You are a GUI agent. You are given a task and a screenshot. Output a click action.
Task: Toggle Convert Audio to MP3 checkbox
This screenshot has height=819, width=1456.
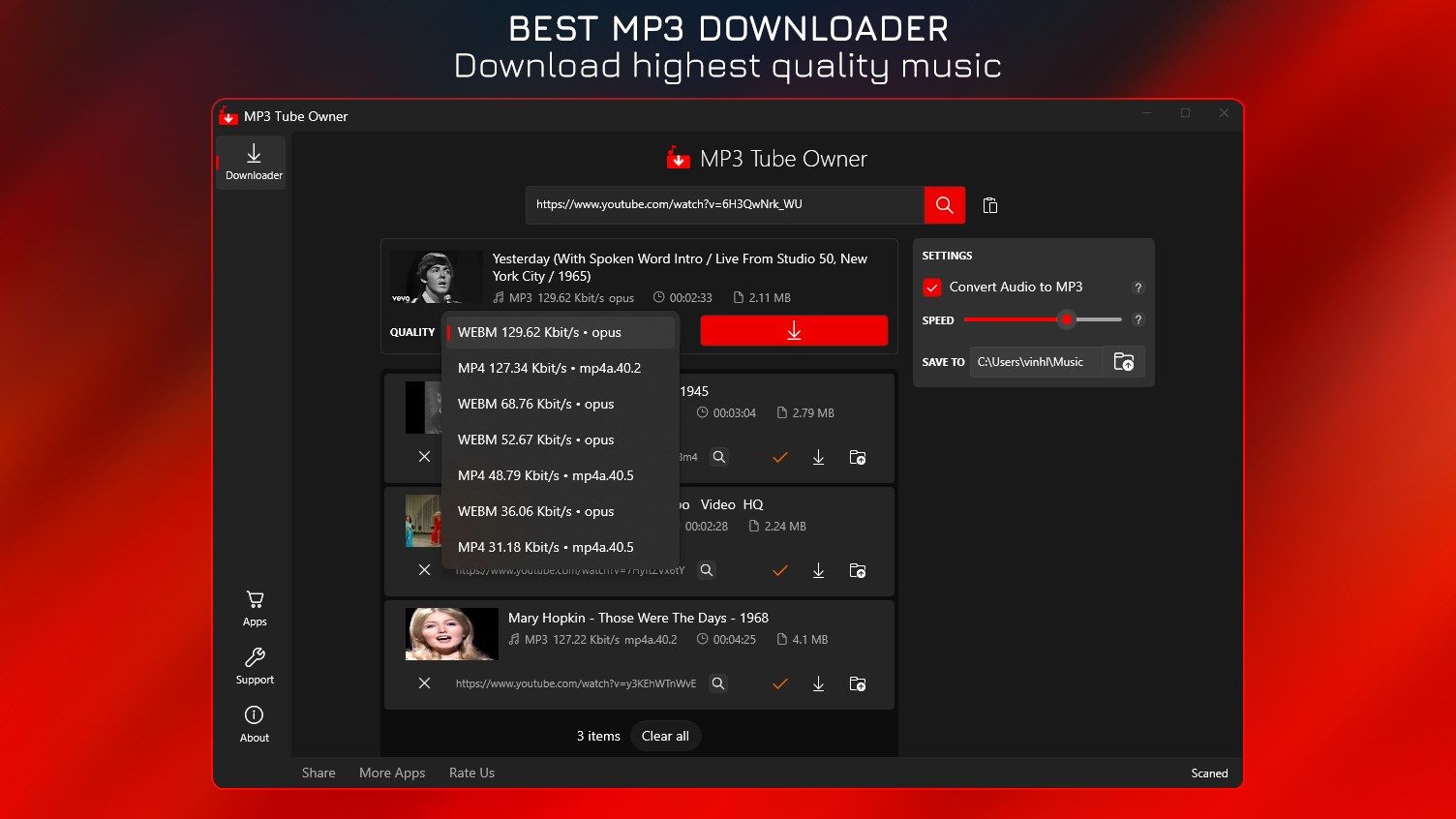932,288
